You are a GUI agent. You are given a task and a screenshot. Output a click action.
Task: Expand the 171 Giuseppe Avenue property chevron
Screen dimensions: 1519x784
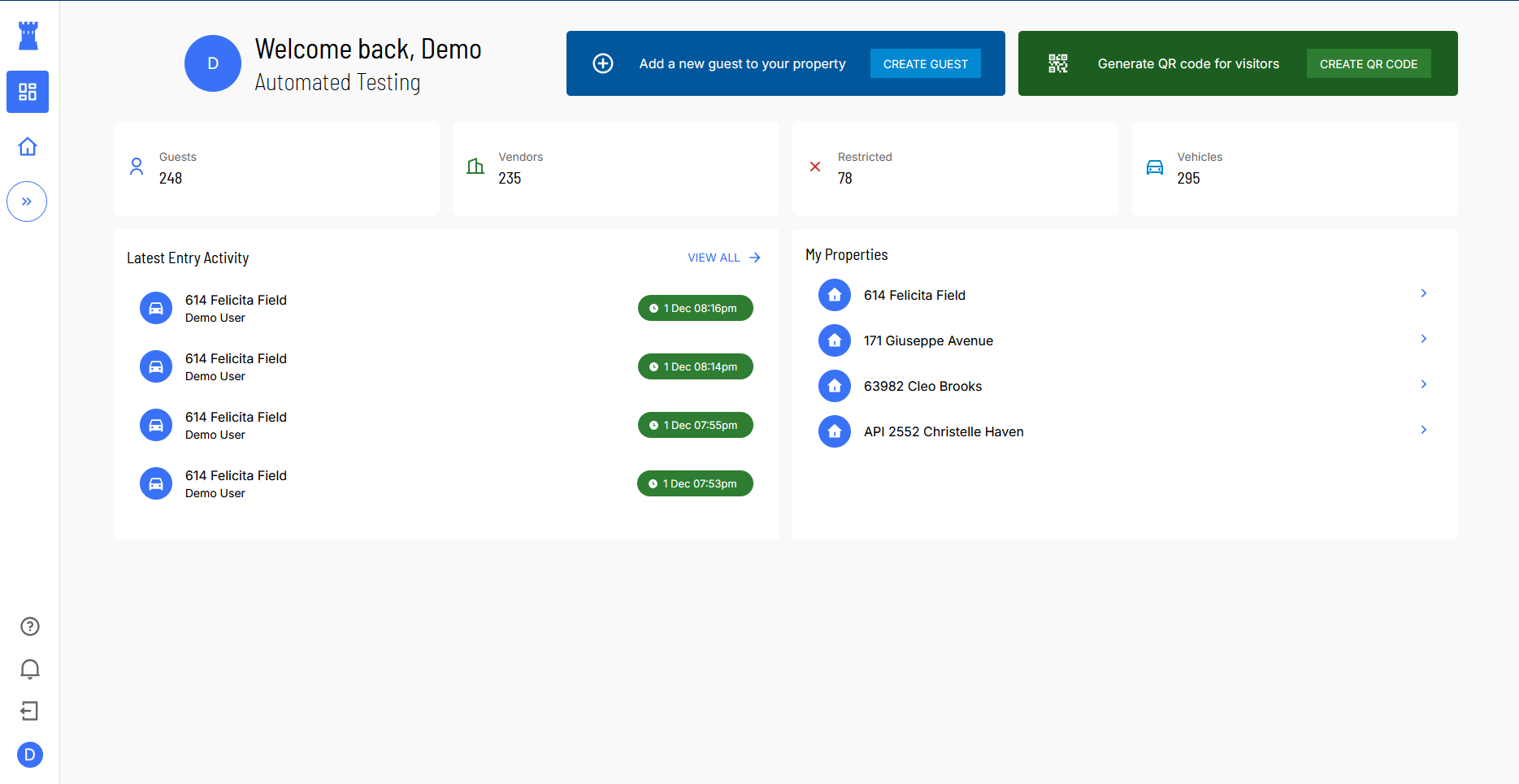(x=1423, y=339)
